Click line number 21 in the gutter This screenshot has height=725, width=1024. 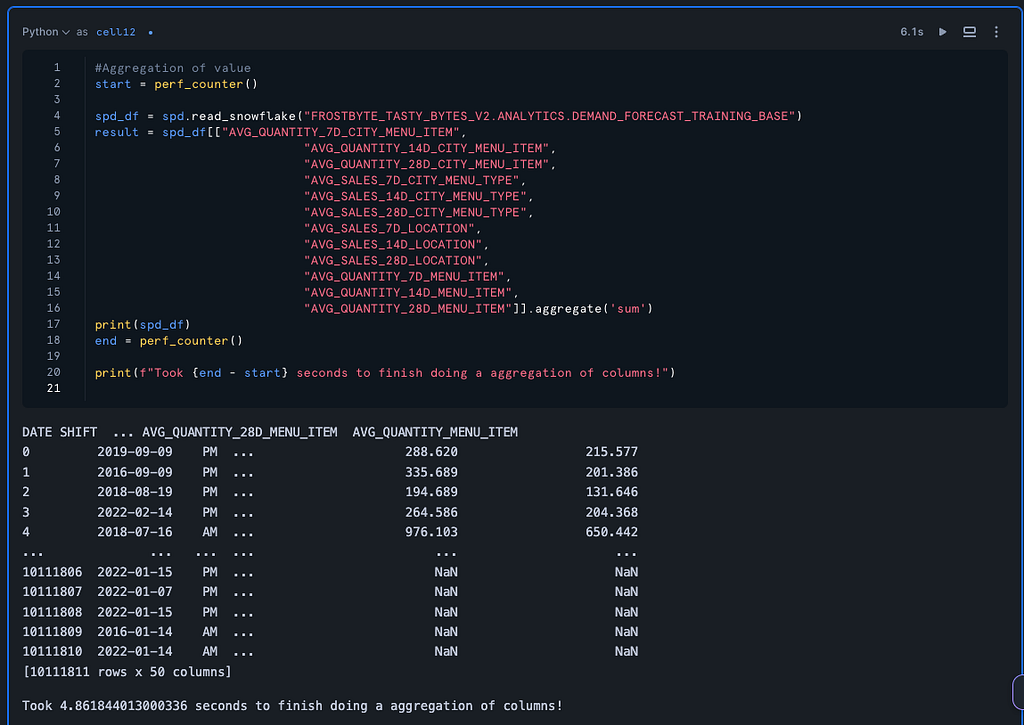coord(54,389)
